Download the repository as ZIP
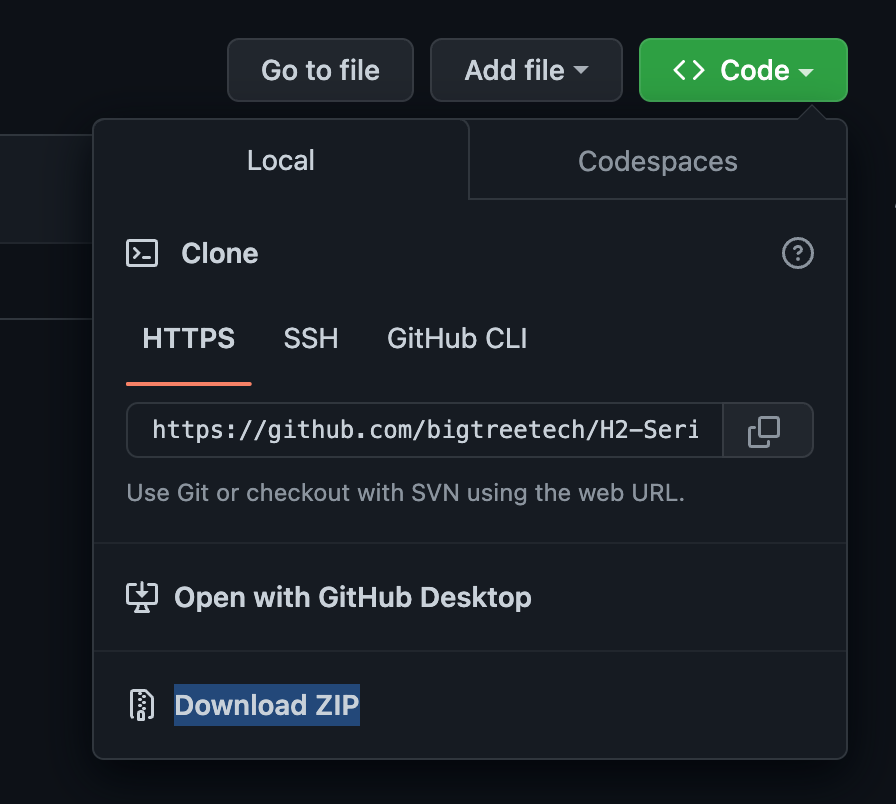 coord(266,705)
